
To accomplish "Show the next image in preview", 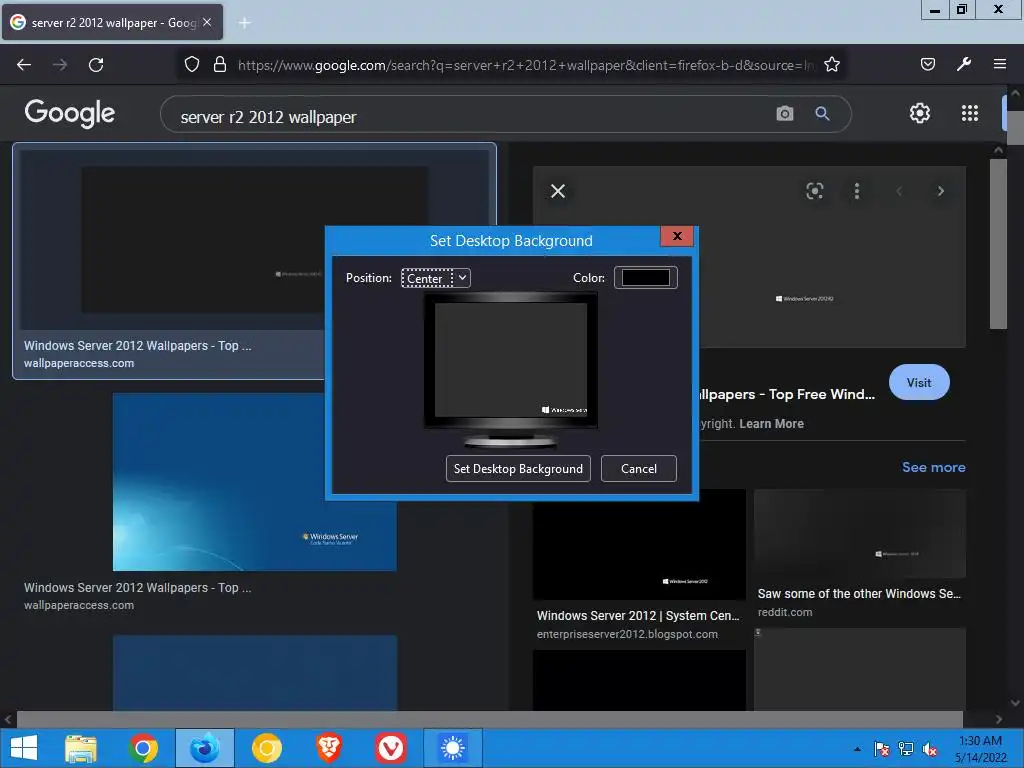I will (940, 191).
